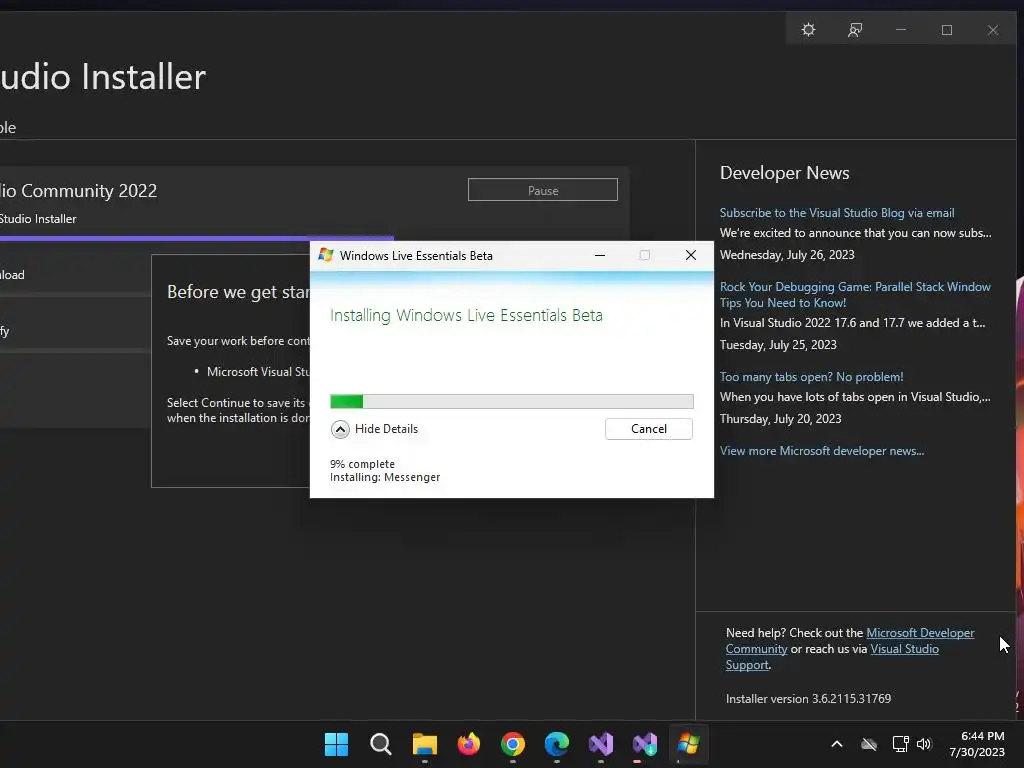Click 'Installing Windows Live Essentials Beta' heading
The width and height of the screenshot is (1024, 768).
[466, 315]
